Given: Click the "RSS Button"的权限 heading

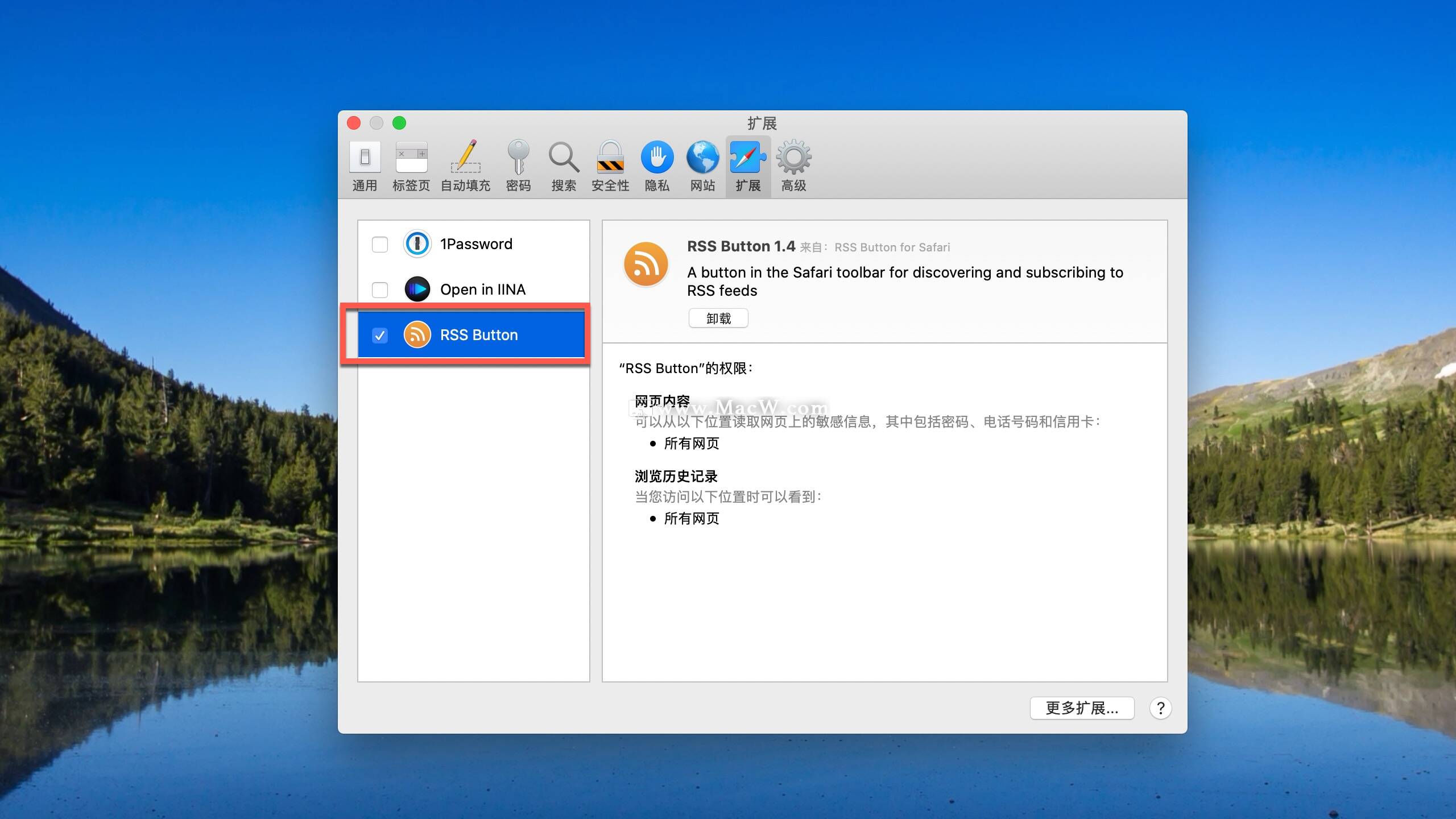Looking at the screenshot, I should click(x=686, y=369).
